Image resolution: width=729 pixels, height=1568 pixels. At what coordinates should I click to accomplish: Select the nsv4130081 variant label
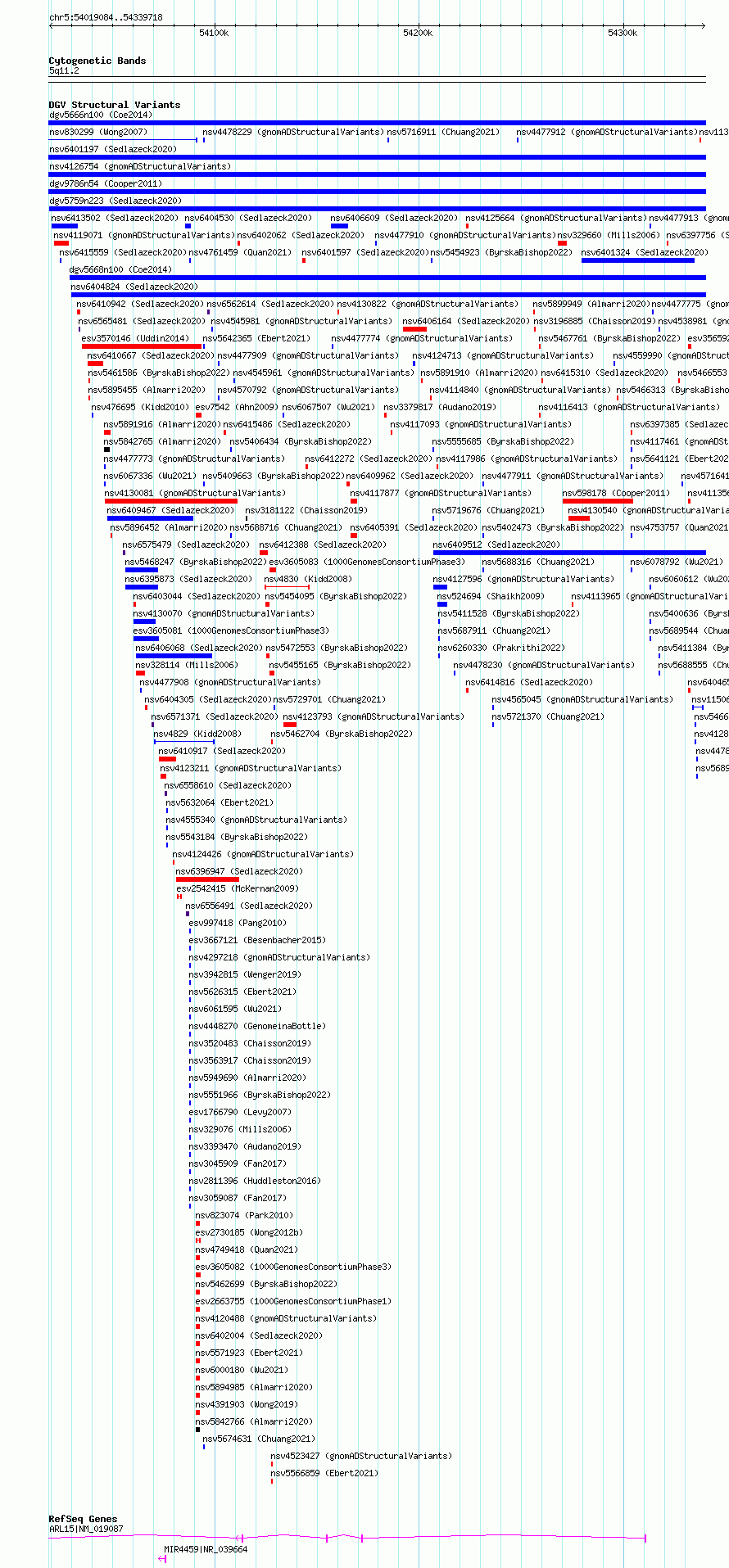tap(195, 493)
